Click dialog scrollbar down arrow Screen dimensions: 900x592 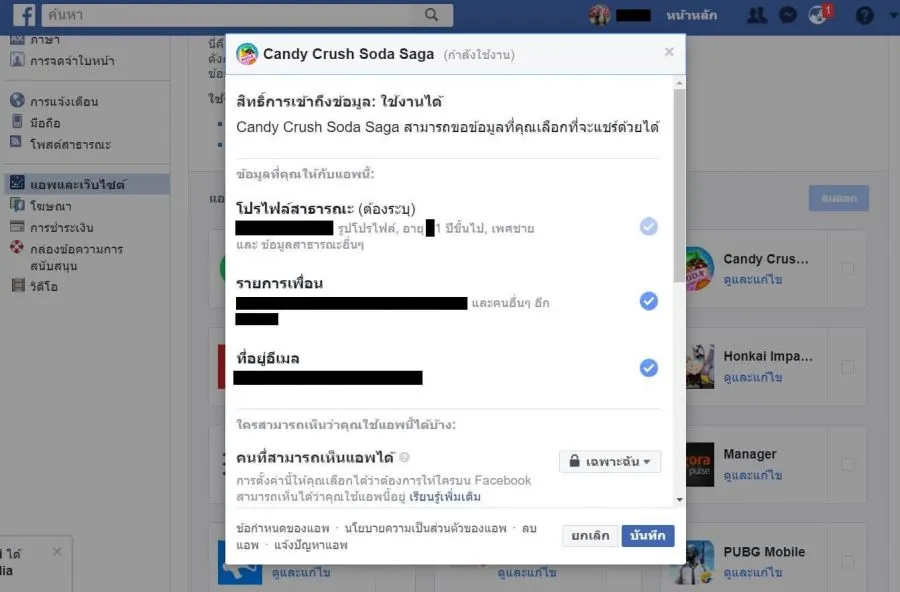pos(680,499)
